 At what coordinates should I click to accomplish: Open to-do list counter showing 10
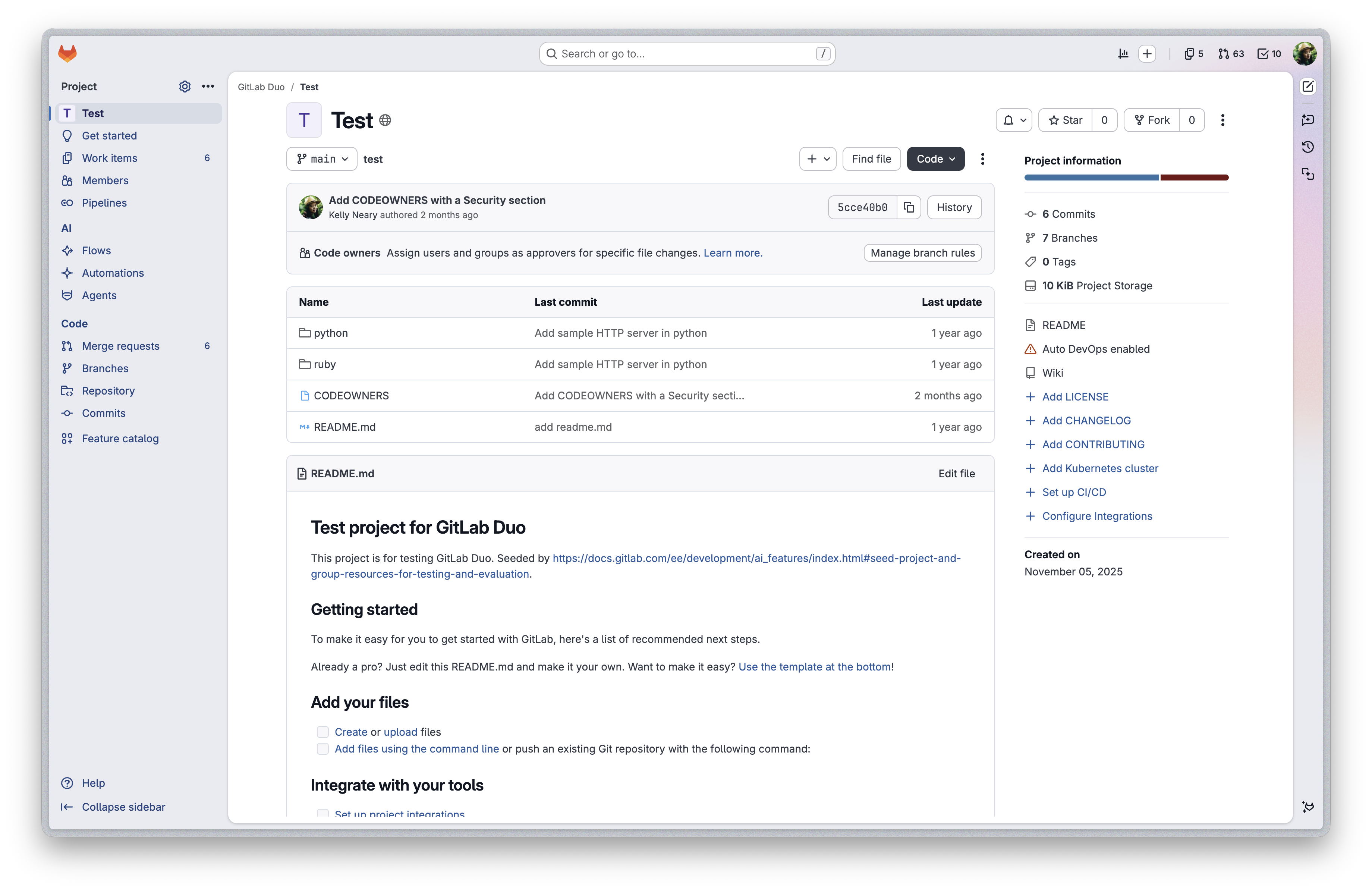click(x=1269, y=54)
